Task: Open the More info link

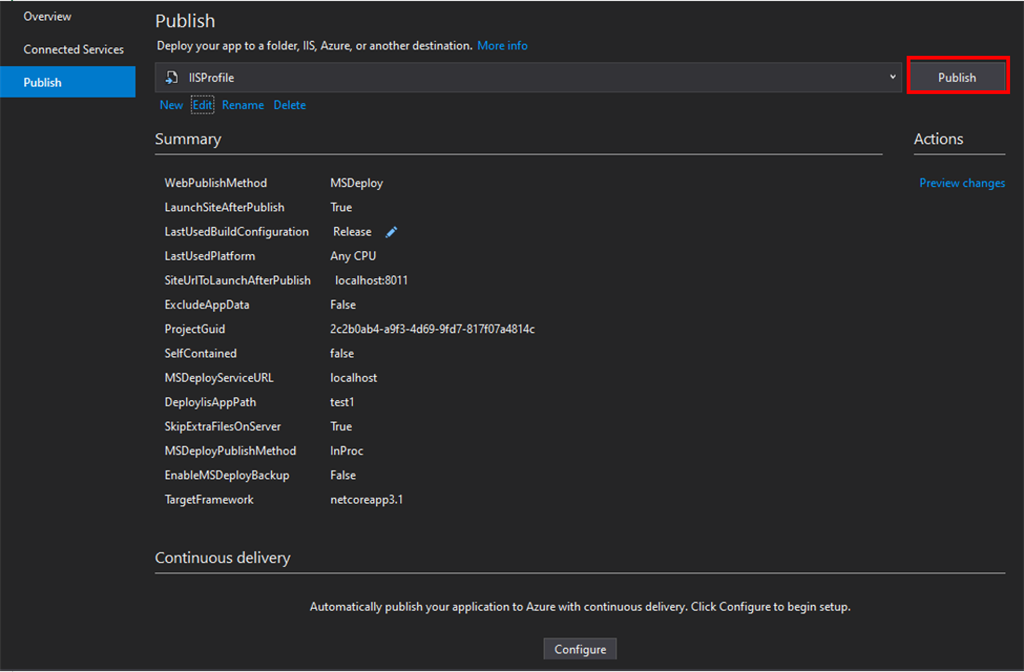Action: 502,46
